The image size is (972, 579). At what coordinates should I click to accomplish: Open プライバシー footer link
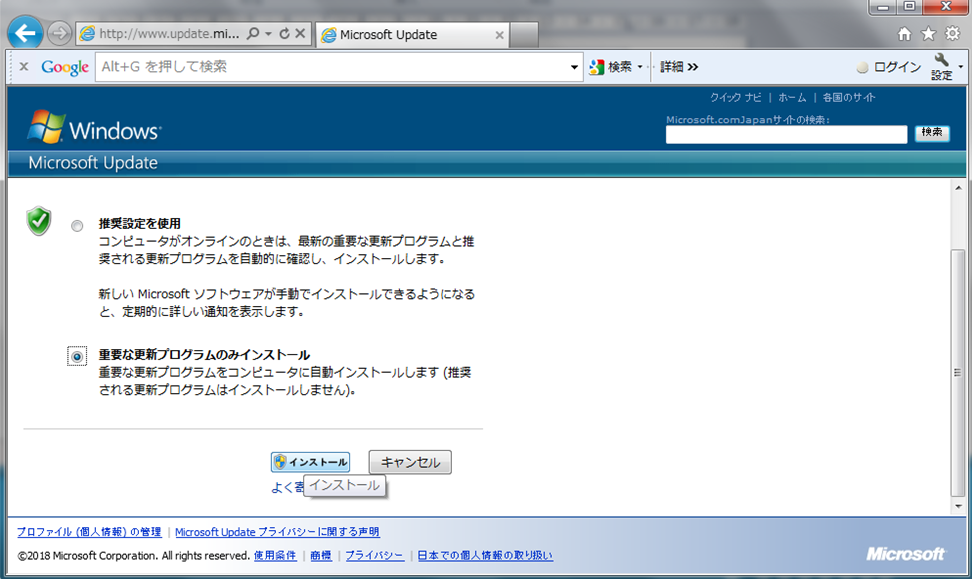374,555
